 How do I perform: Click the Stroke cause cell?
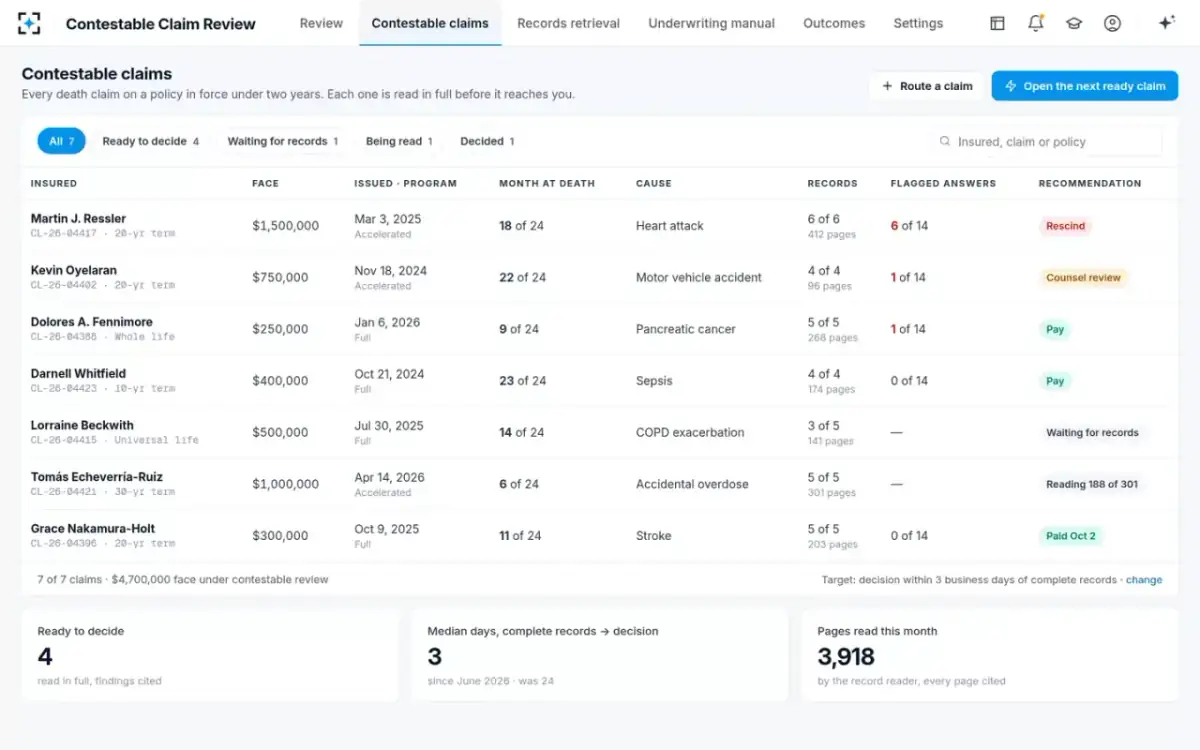point(654,536)
